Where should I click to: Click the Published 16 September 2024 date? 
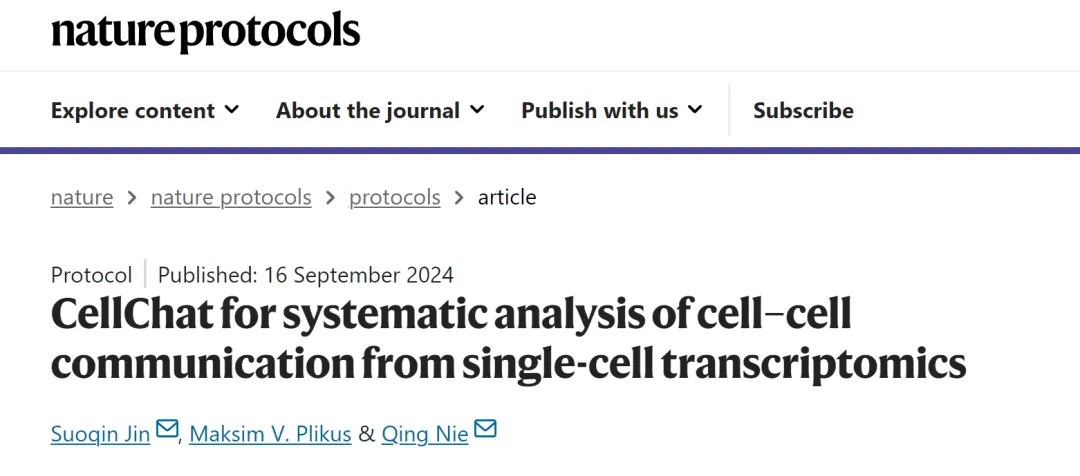click(305, 275)
